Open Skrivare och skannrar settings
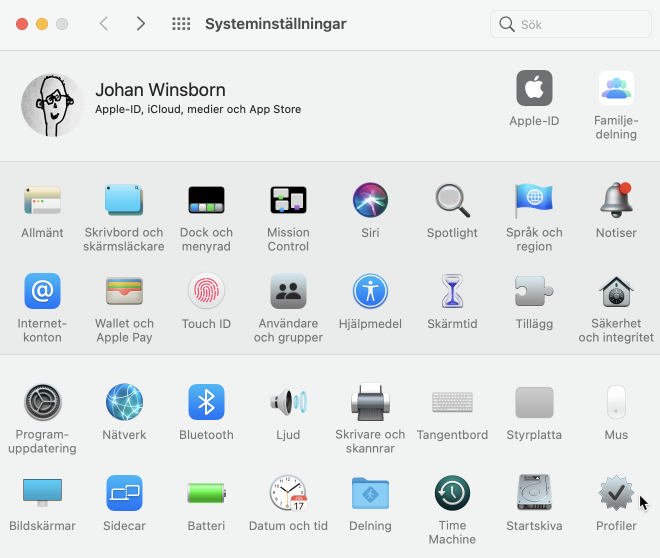The height and width of the screenshot is (558, 660). pyautogui.click(x=370, y=402)
